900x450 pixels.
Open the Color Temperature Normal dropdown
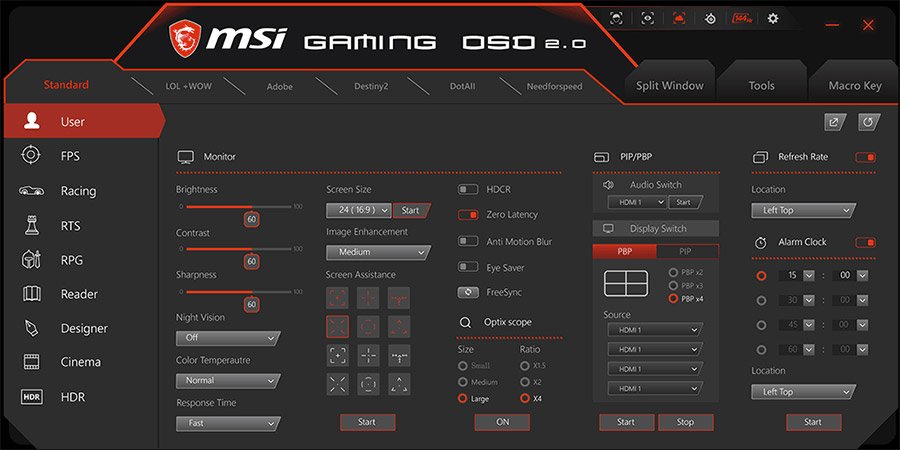click(x=228, y=381)
